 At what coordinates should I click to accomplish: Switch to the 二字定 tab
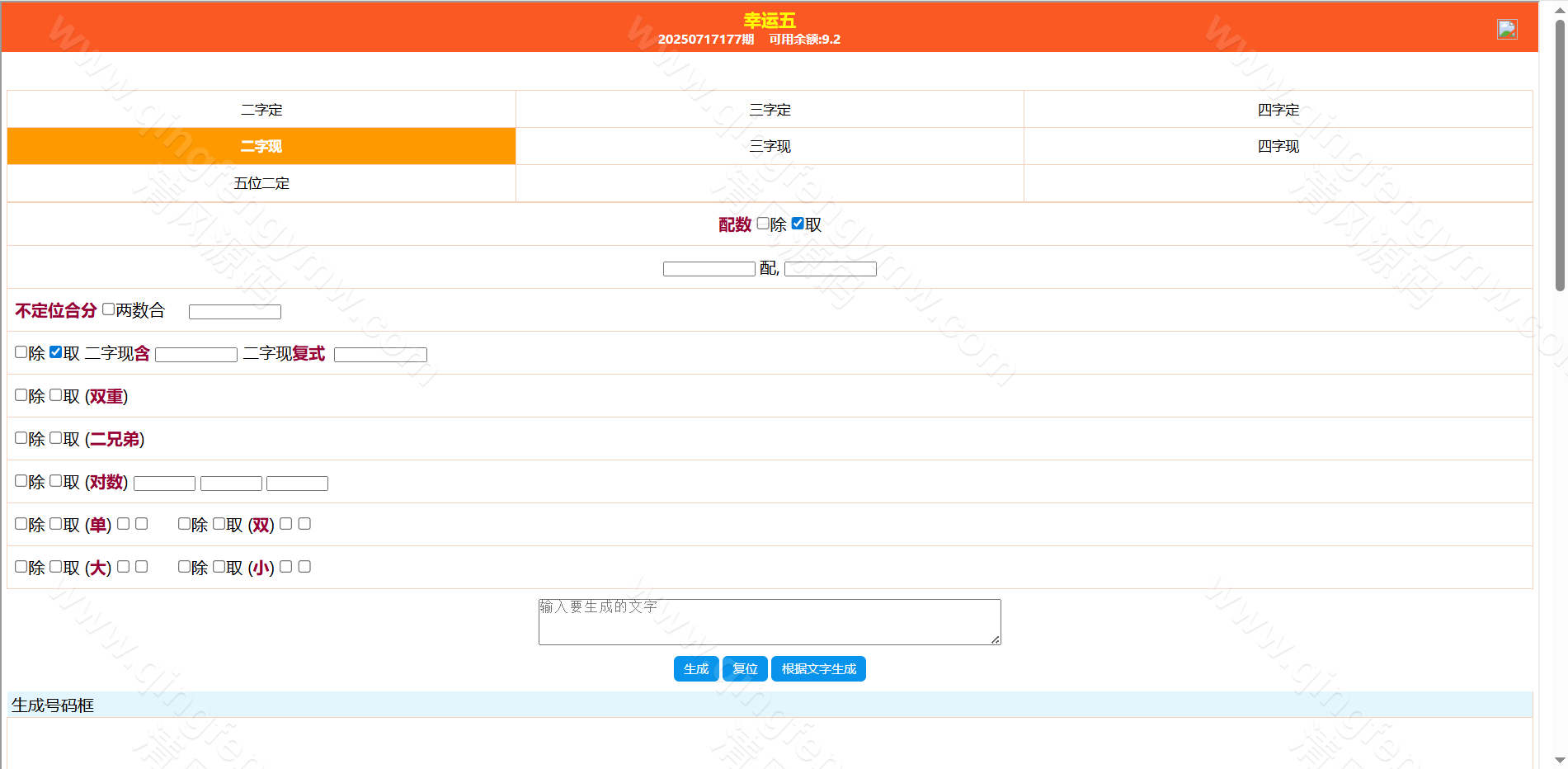coord(261,110)
